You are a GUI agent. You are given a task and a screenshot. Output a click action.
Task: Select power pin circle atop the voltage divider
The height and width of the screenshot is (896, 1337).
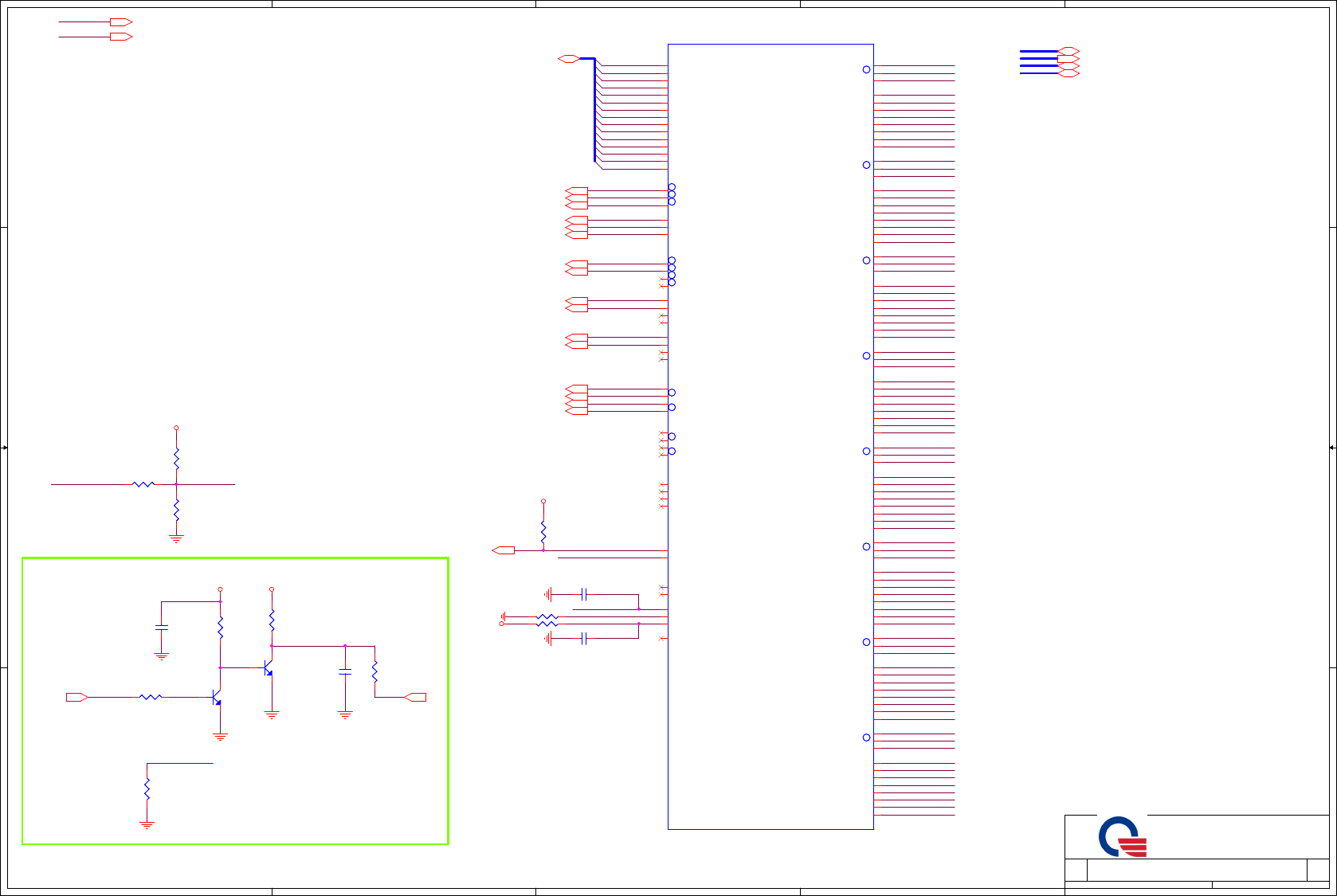point(176,428)
